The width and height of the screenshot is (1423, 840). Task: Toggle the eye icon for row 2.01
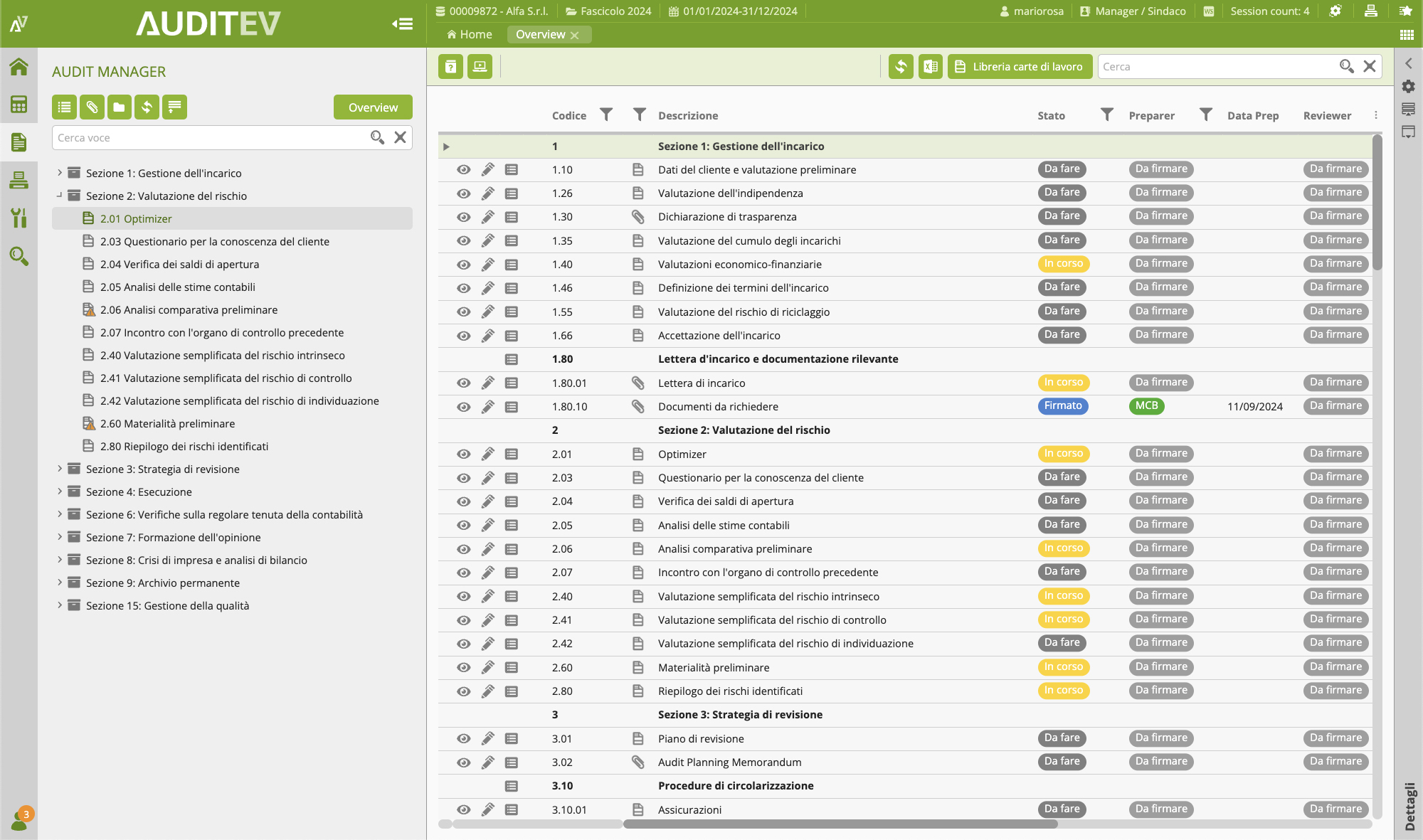(x=463, y=454)
